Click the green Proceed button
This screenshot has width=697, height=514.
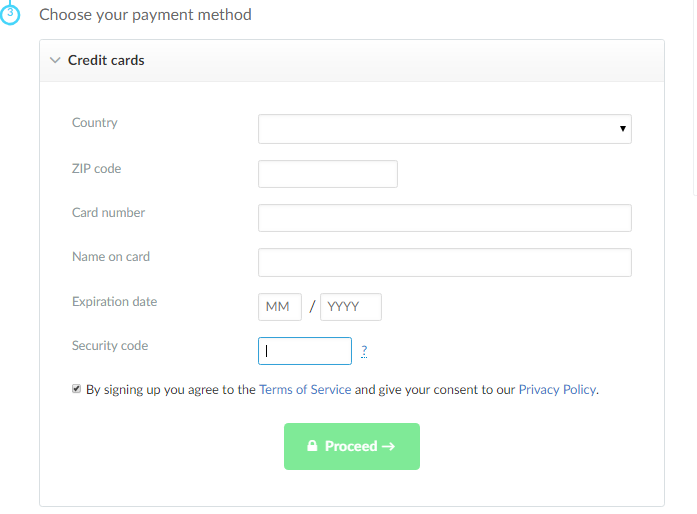pyautogui.click(x=352, y=446)
